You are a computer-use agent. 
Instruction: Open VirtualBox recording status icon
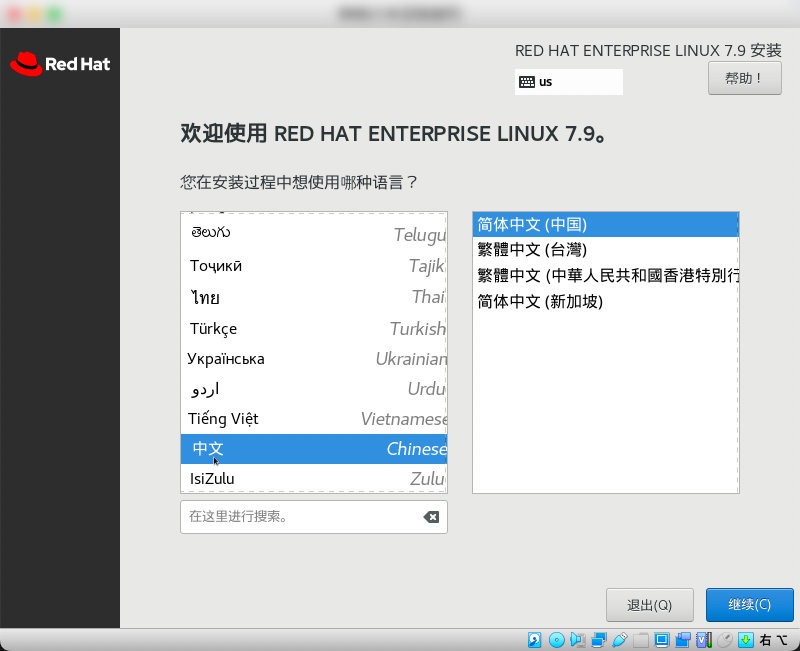[683, 640]
